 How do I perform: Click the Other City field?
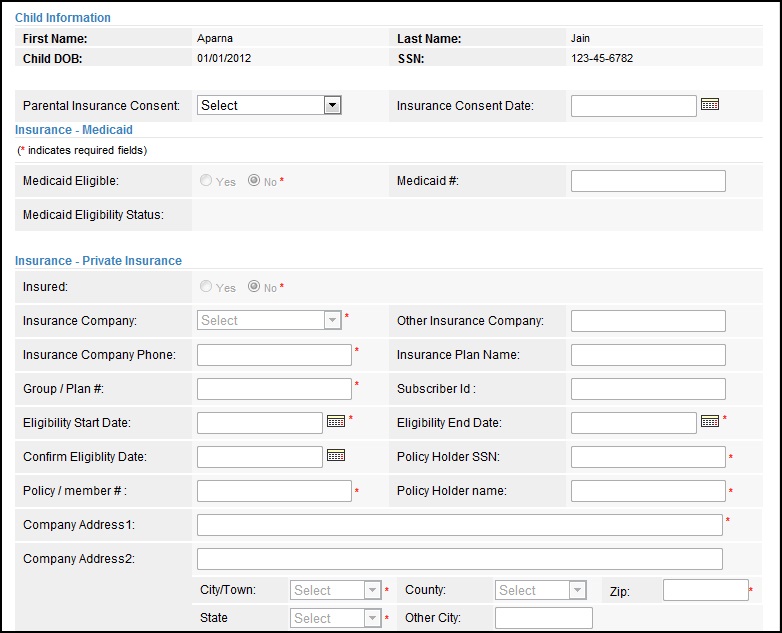point(544,618)
